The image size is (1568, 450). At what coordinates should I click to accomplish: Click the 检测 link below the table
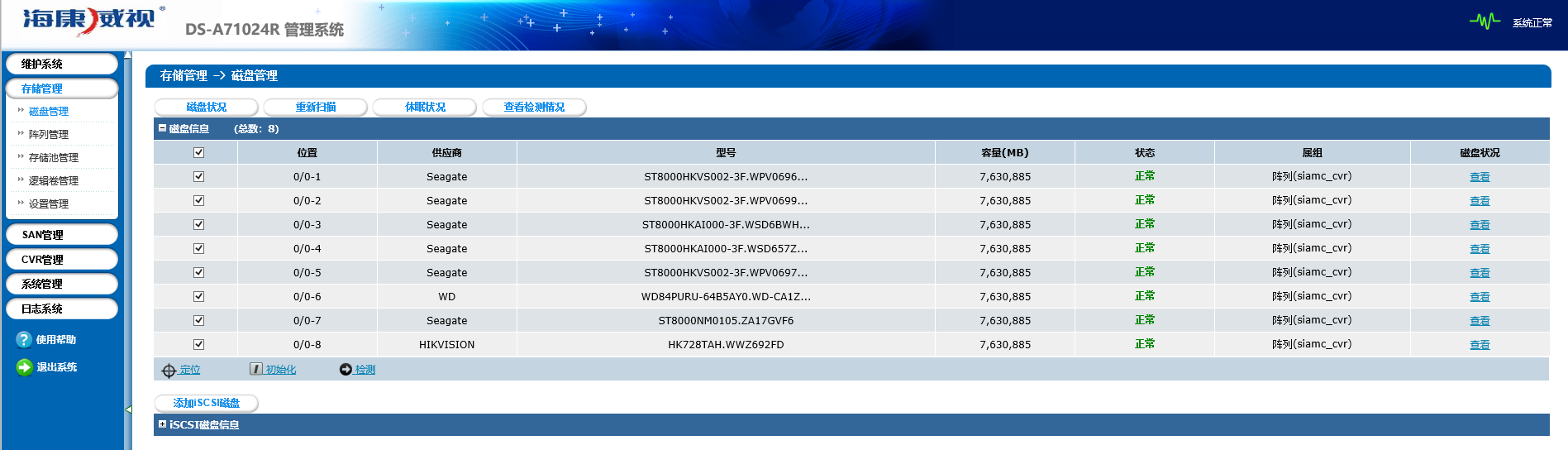365,370
